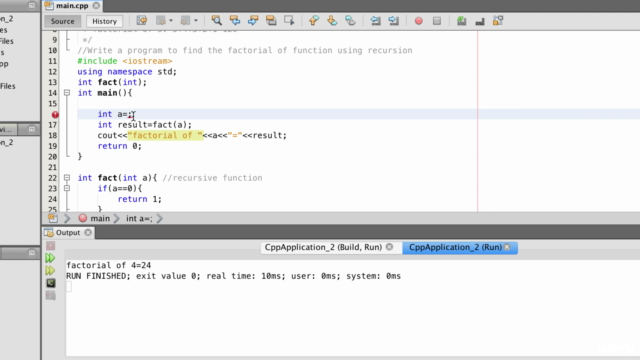The width and height of the screenshot is (640, 360).
Task: Click the RUN FINISHED output line
Action: 233,276
